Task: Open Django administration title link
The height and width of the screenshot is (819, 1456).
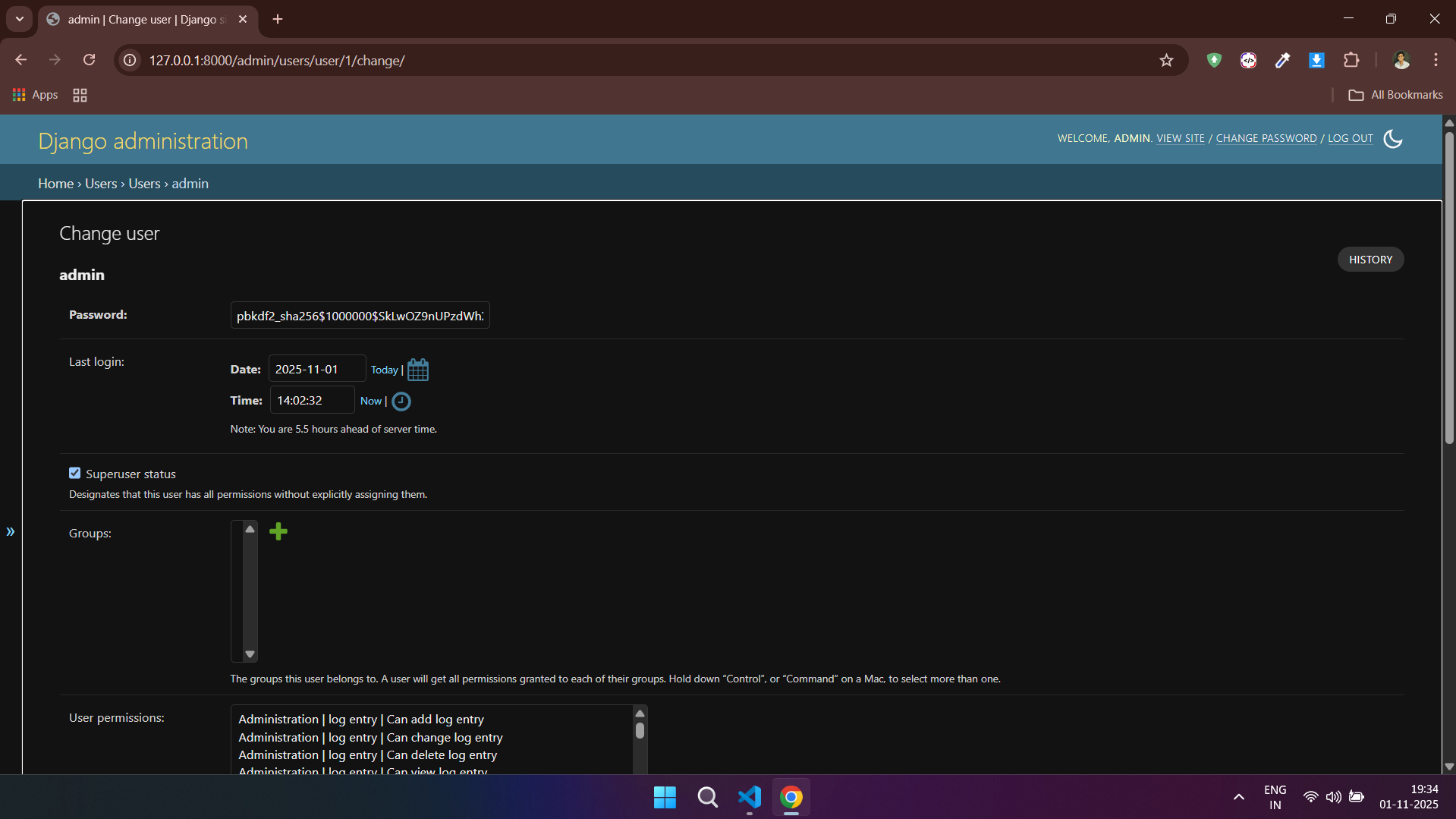Action: coord(143,141)
